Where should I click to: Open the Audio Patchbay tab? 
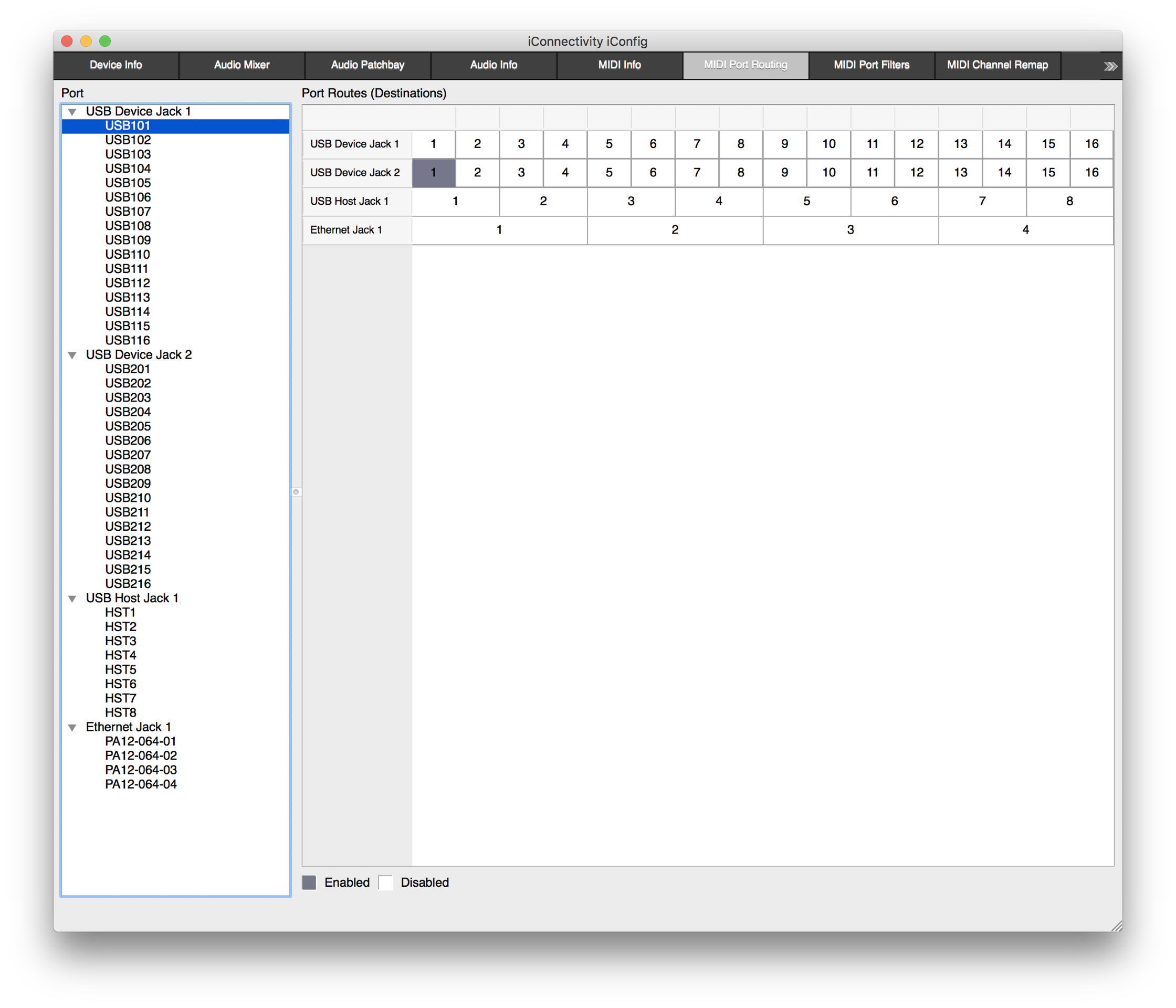click(367, 65)
